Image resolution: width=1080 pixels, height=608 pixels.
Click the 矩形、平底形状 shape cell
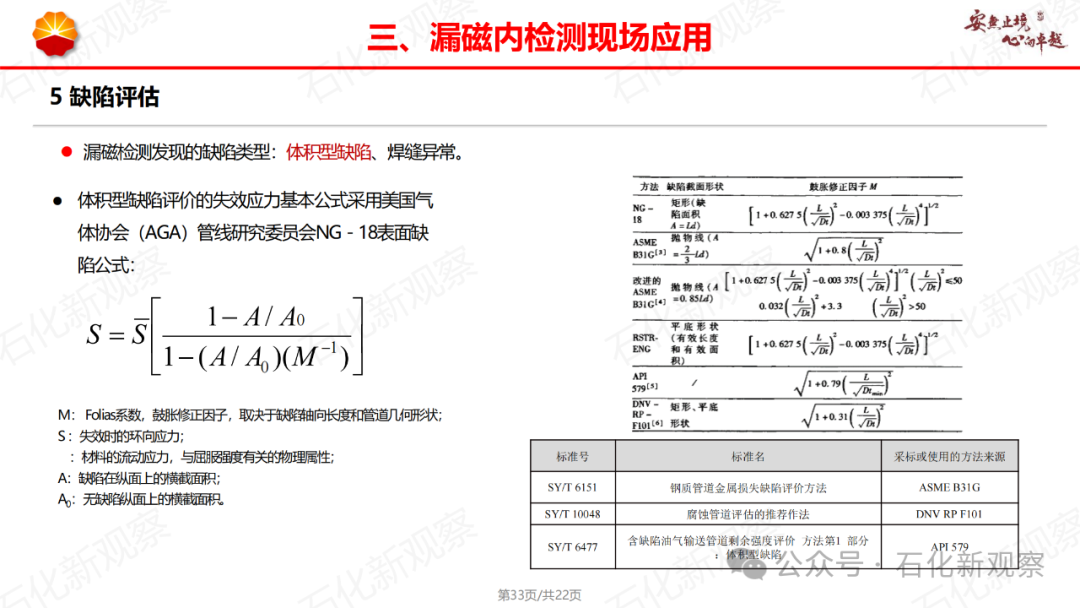tap(694, 415)
